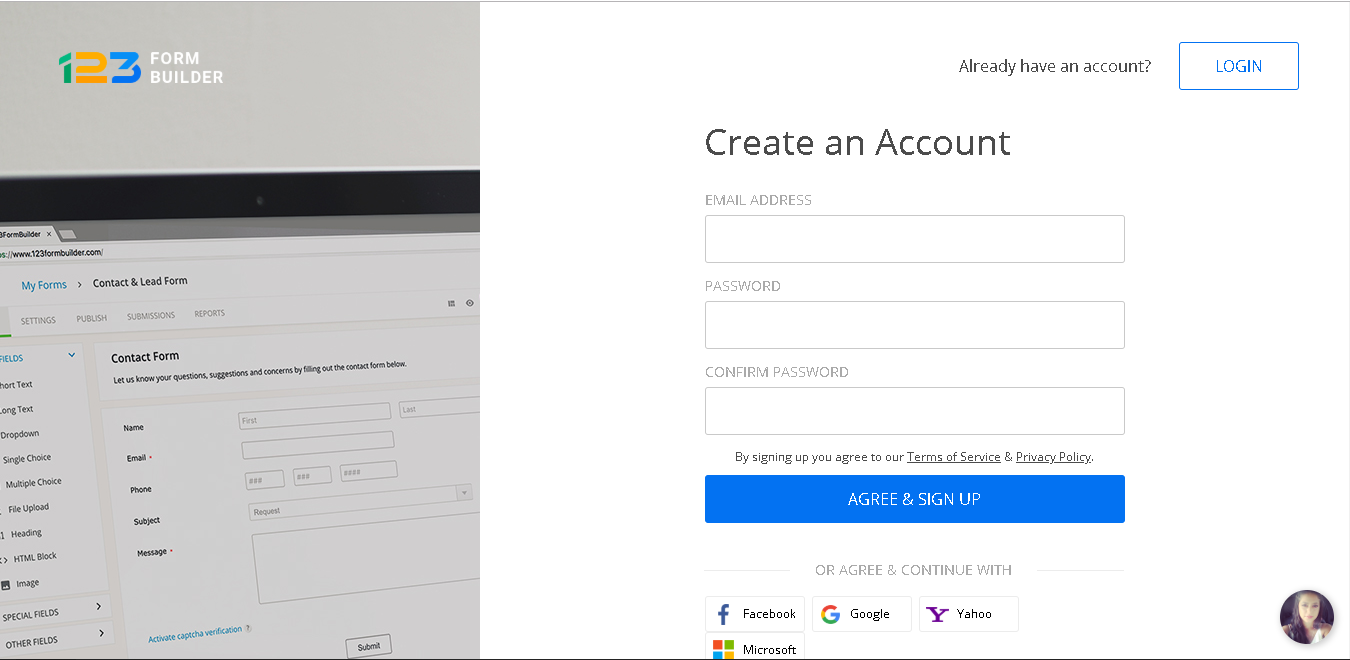Click the Microsoft sign-up icon

pyautogui.click(x=722, y=648)
